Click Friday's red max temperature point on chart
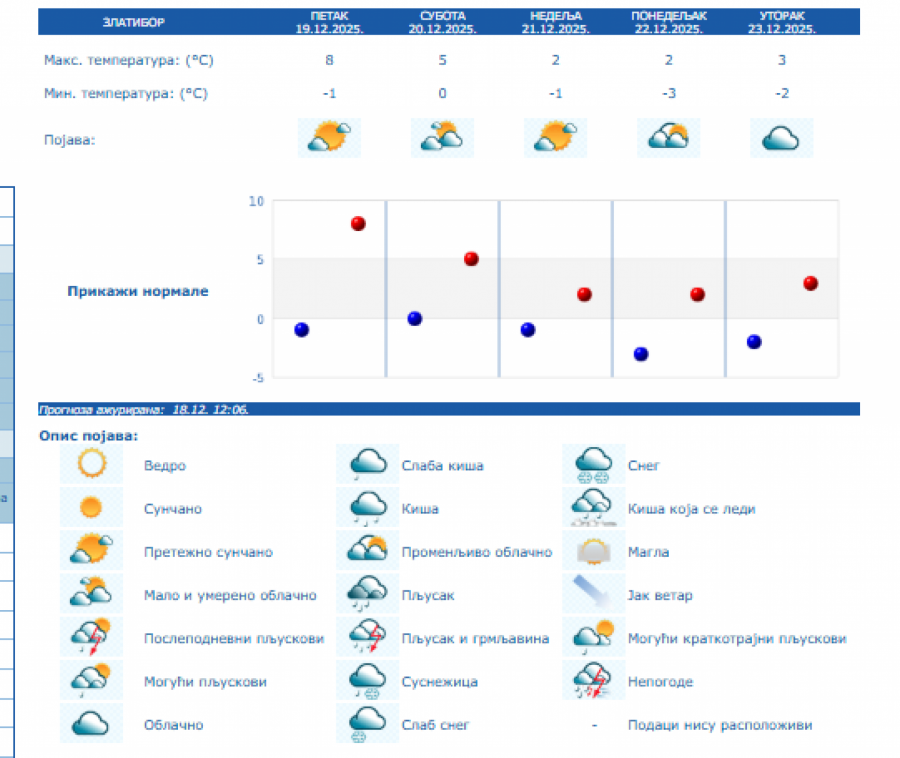 358,223
